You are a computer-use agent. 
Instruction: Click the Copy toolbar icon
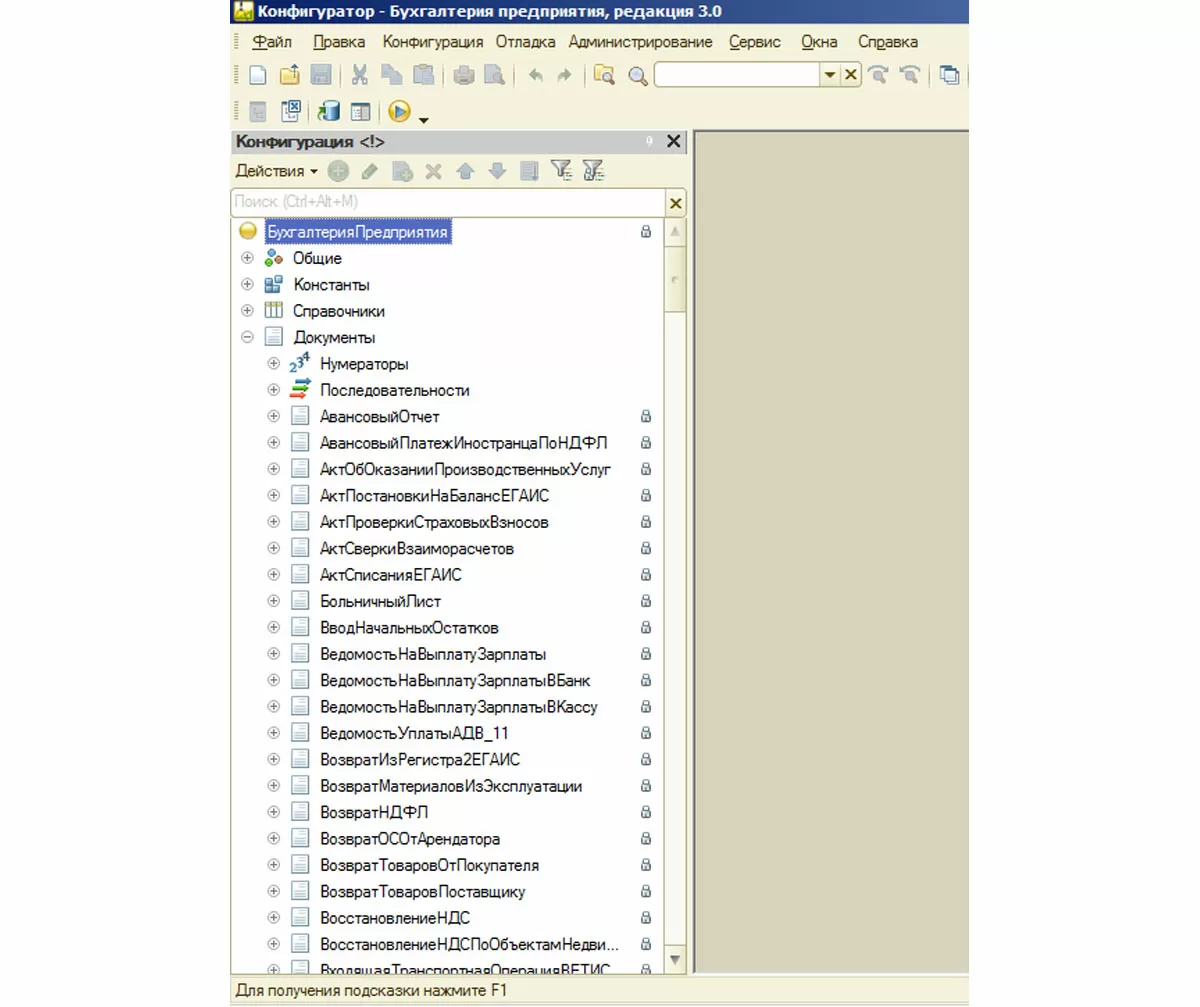click(391, 75)
